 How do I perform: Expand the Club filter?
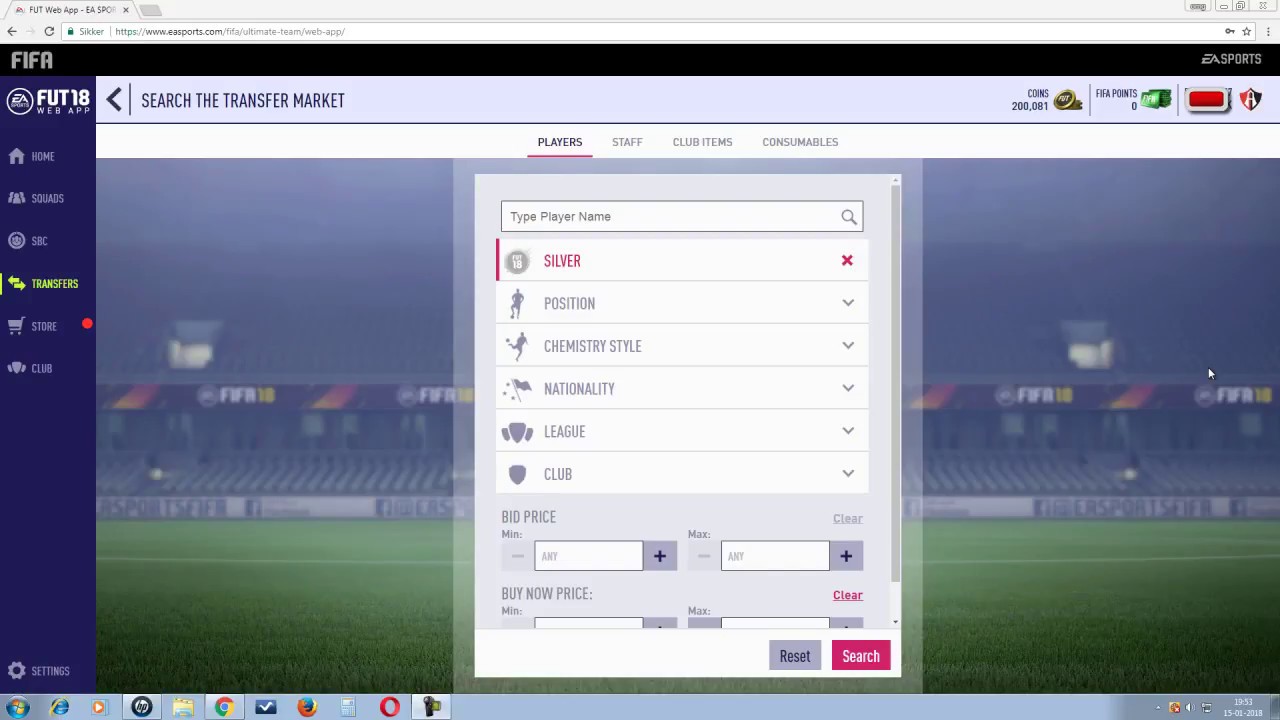[682, 474]
